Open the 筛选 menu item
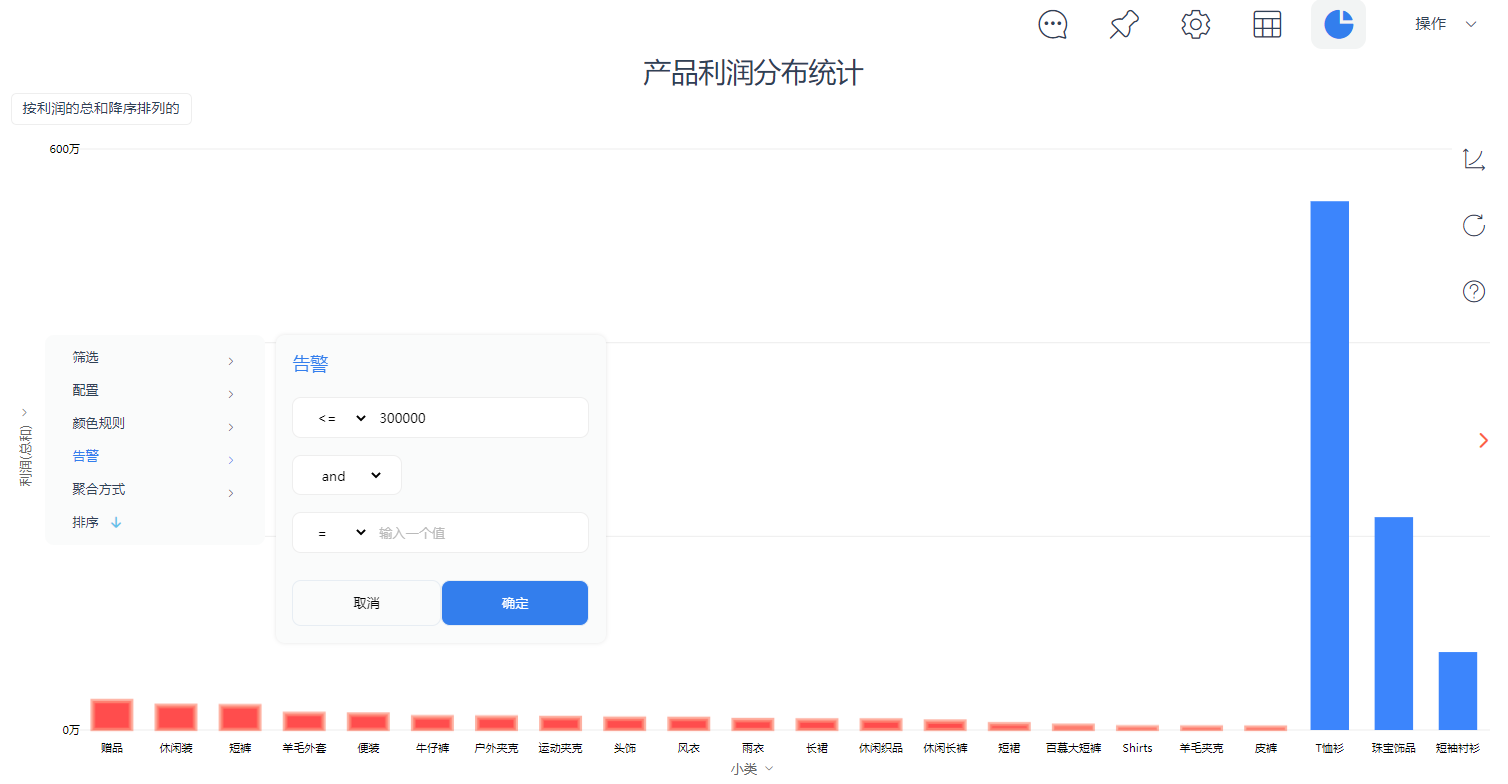1508x784 pixels. tap(84, 356)
